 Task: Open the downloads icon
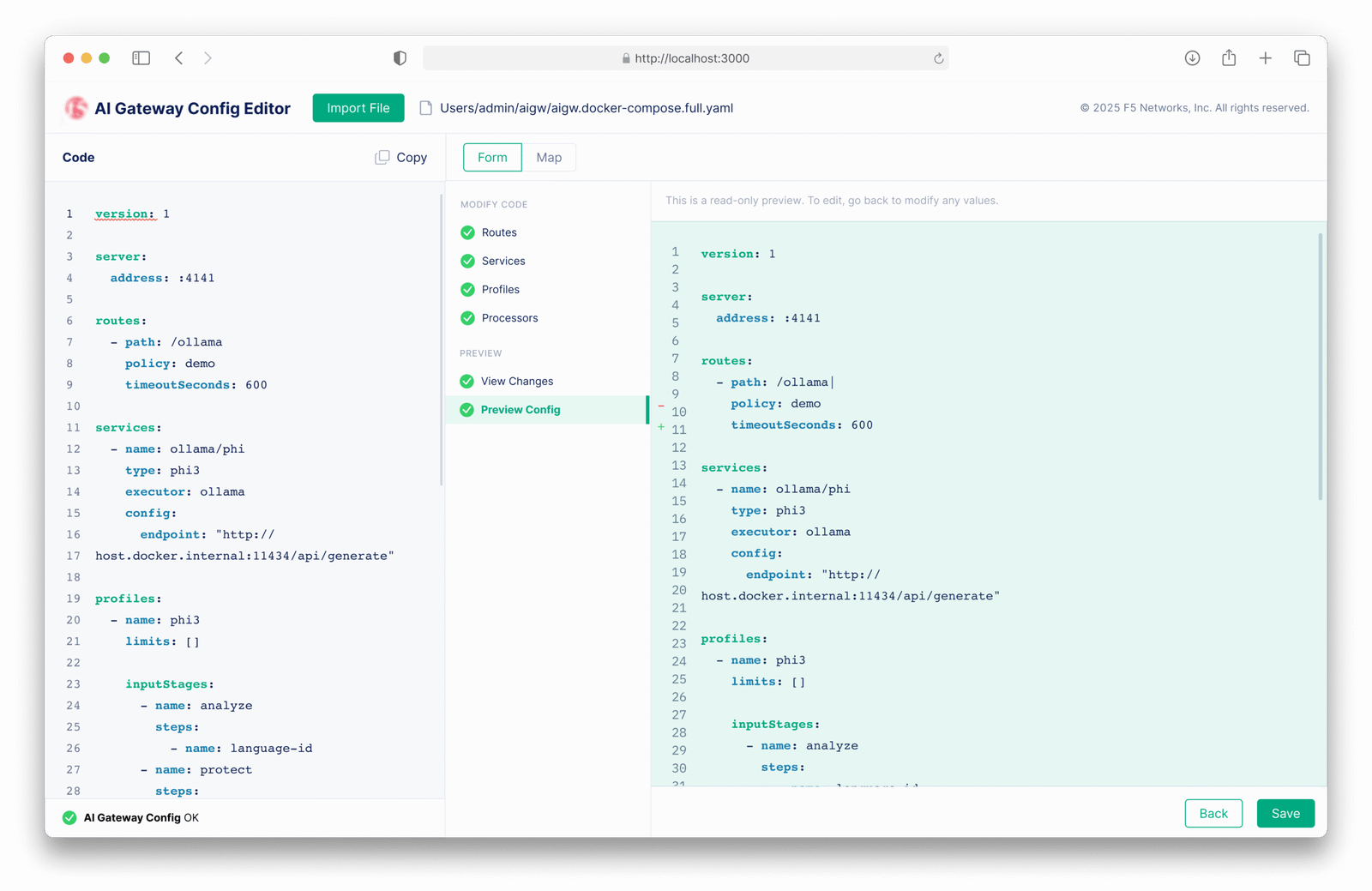click(1192, 58)
